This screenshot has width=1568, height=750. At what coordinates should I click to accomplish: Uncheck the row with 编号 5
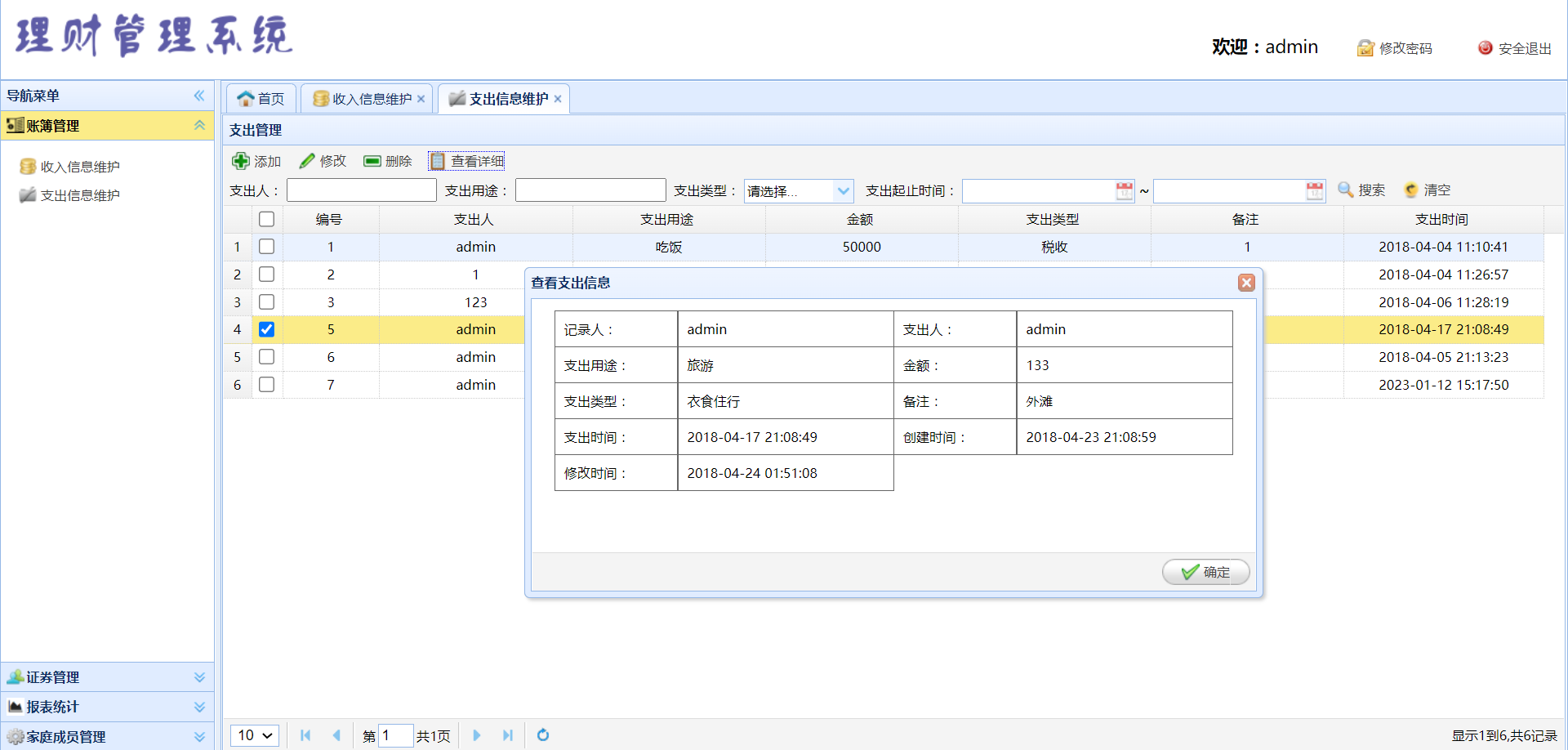pyautogui.click(x=266, y=329)
